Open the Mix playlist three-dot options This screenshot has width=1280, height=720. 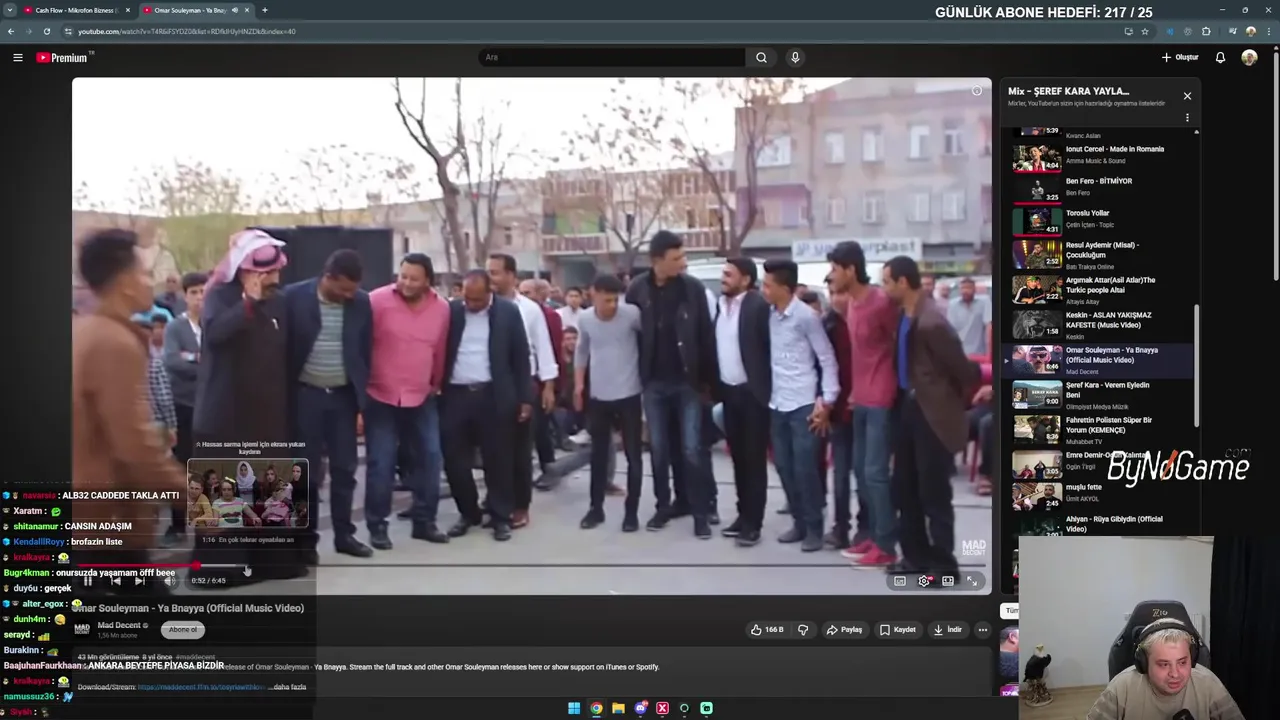pyautogui.click(x=1187, y=118)
